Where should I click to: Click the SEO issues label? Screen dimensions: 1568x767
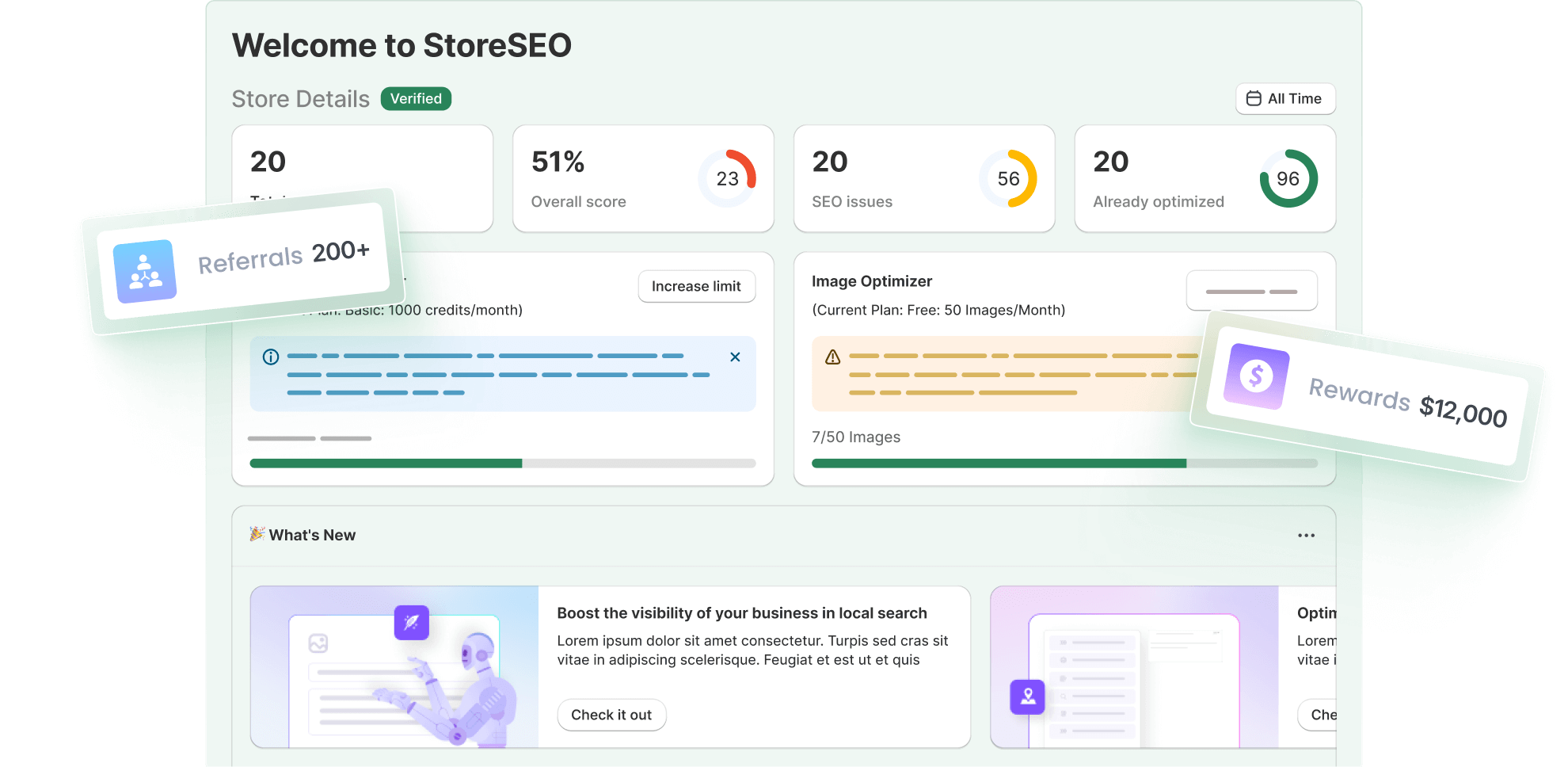[x=852, y=202]
